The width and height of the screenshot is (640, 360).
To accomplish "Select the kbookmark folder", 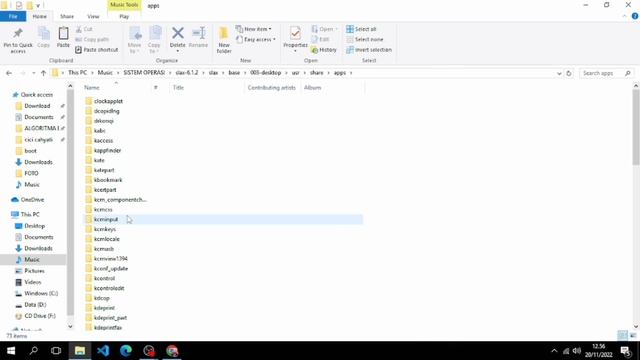I will pyautogui.click(x=108, y=180).
